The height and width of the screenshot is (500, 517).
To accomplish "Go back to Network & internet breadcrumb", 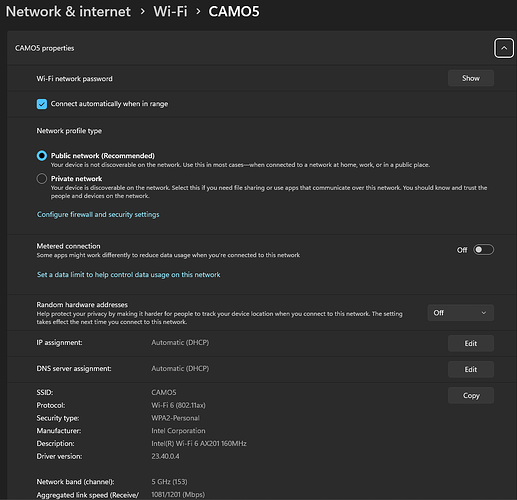I will [x=68, y=12].
